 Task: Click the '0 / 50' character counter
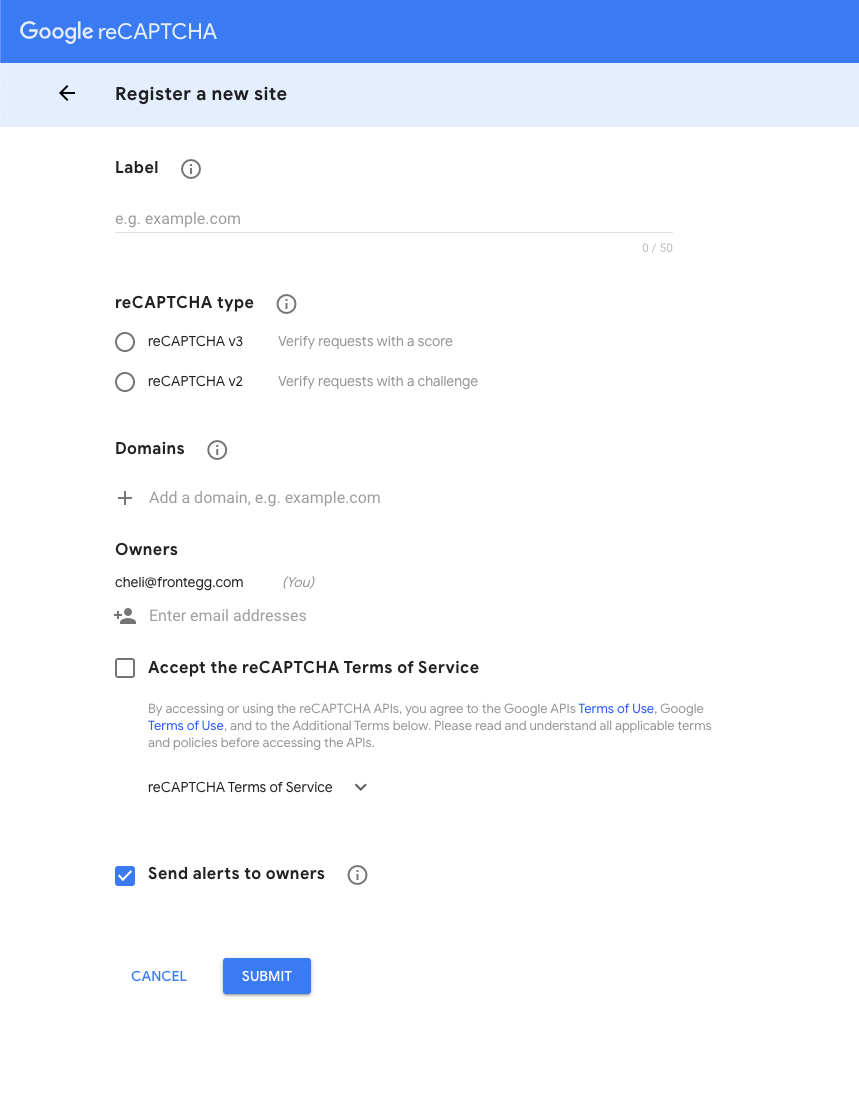click(657, 248)
